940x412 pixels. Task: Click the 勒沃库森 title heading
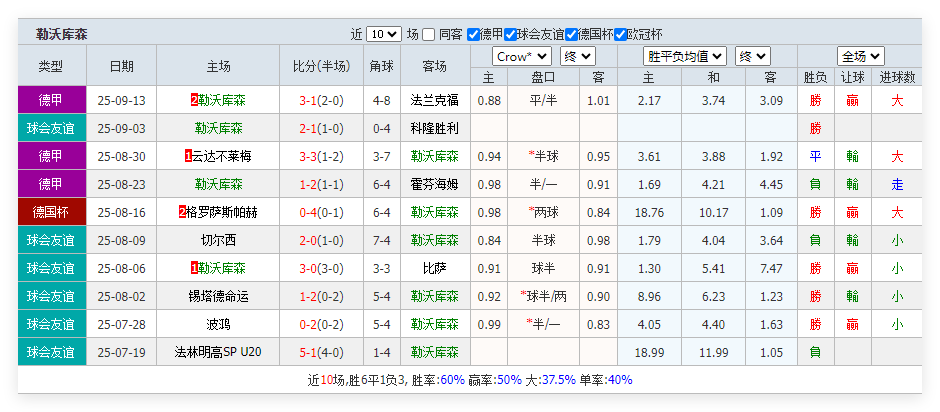(62, 34)
